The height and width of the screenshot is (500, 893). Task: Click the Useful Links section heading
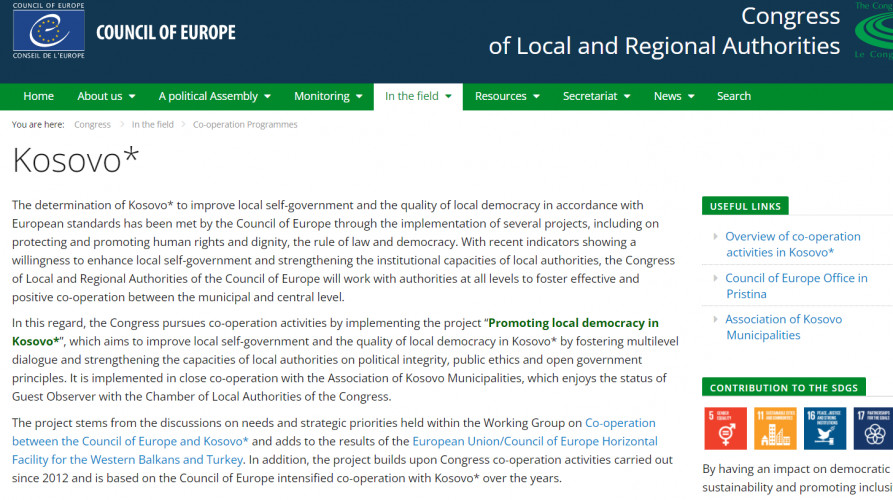(x=745, y=206)
